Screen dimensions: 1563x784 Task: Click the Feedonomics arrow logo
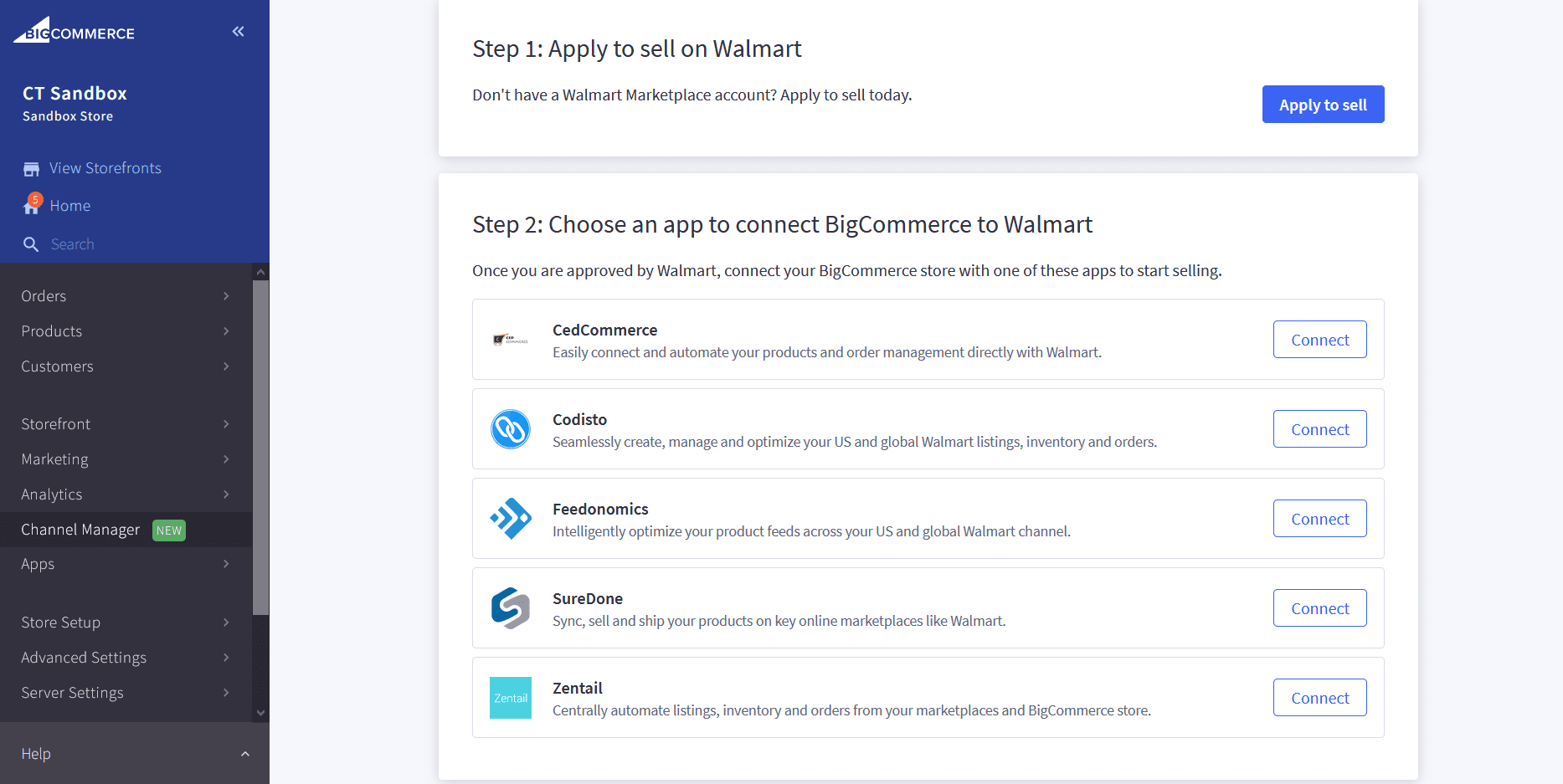pyautogui.click(x=511, y=518)
